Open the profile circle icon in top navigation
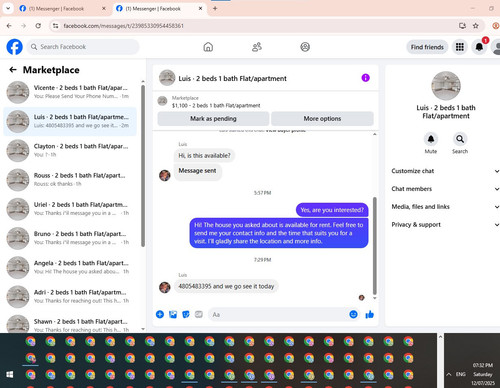 coord(305,47)
